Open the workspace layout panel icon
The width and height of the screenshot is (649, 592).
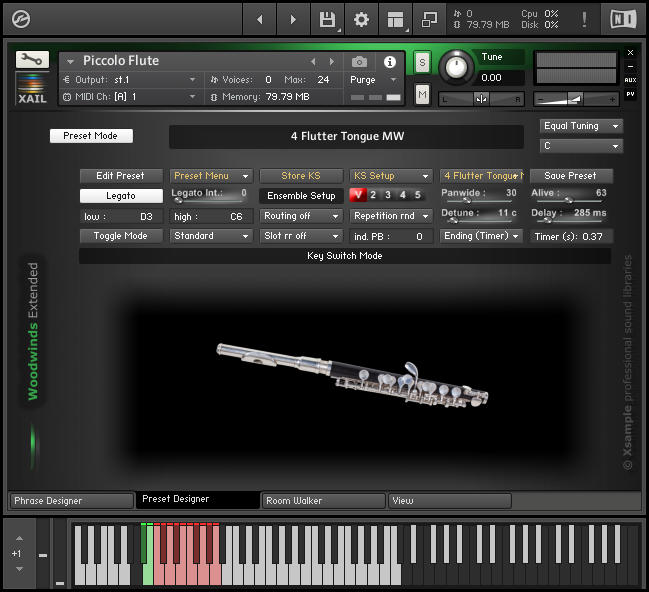click(395, 19)
